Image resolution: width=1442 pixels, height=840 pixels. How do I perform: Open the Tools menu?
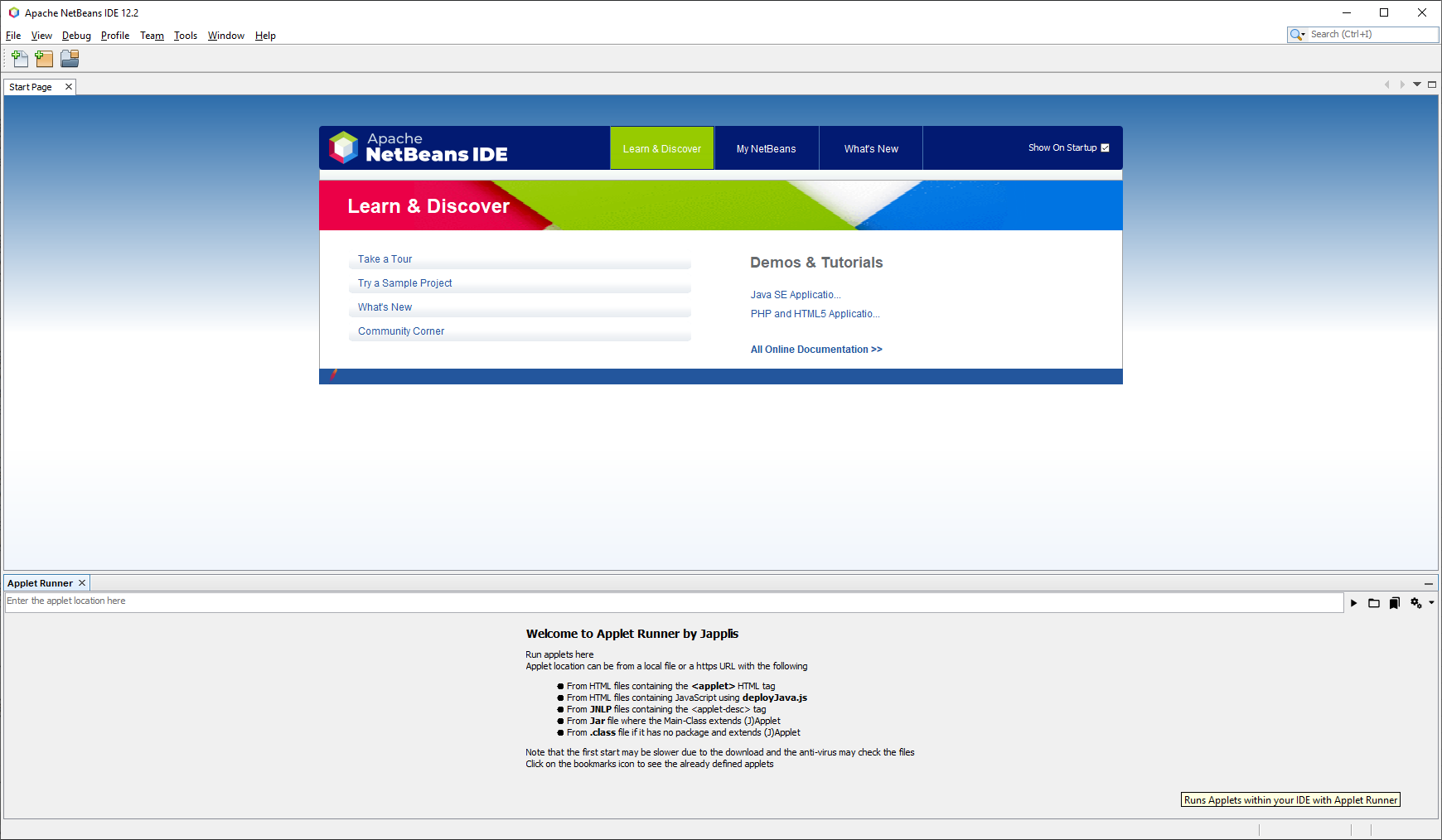(x=186, y=36)
